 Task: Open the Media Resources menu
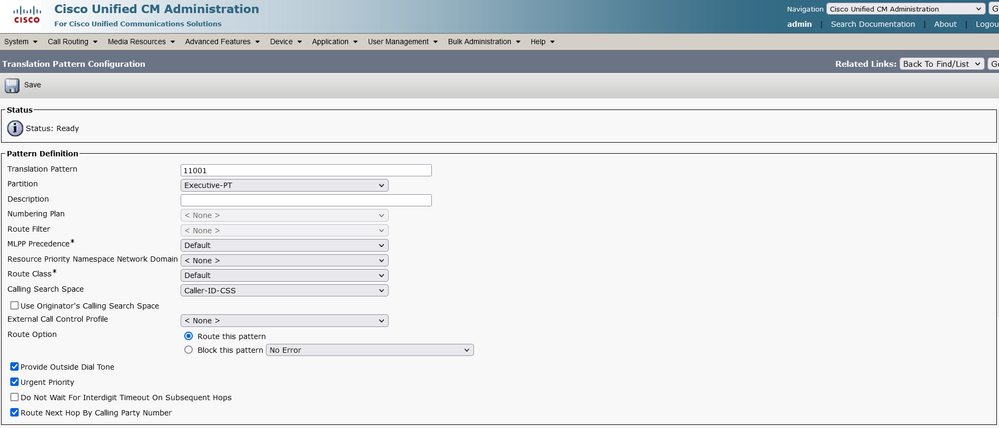pyautogui.click(x=141, y=41)
